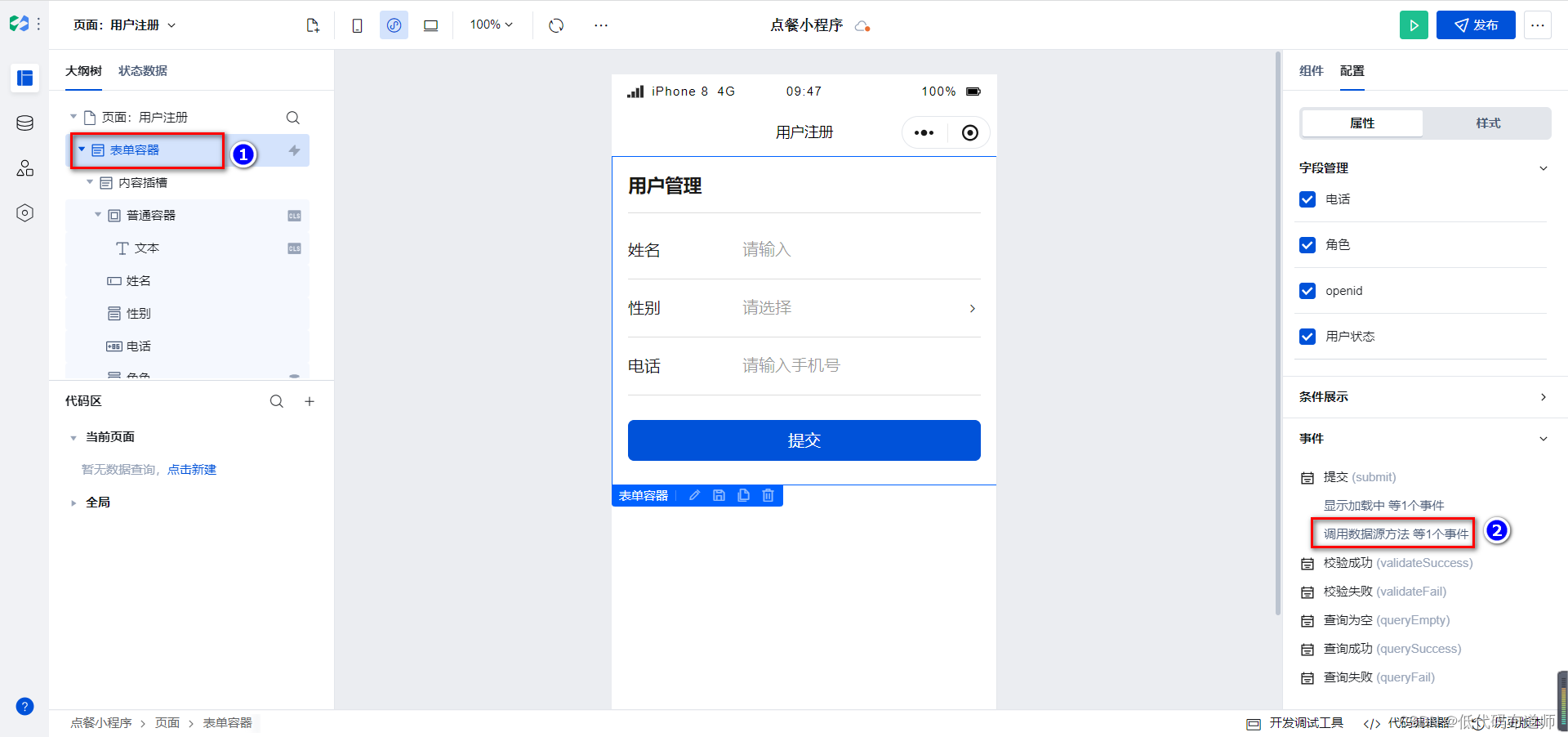Open the app logo menu

tap(20, 25)
